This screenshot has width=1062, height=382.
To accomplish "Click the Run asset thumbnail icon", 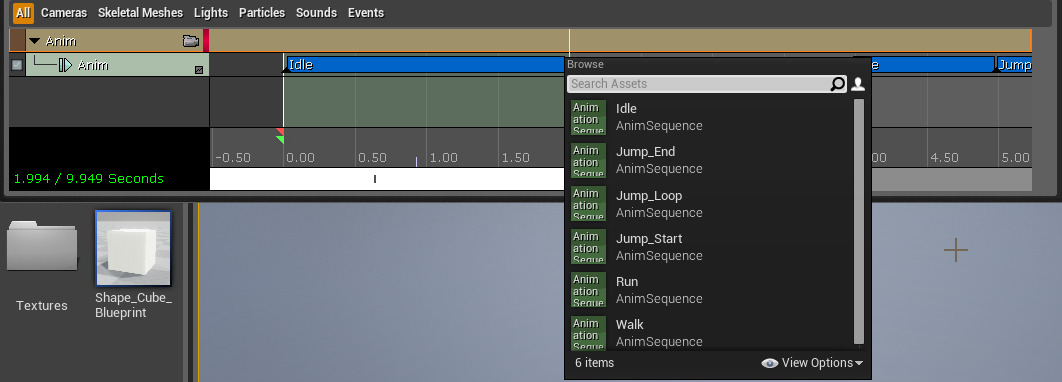I will click(588, 290).
